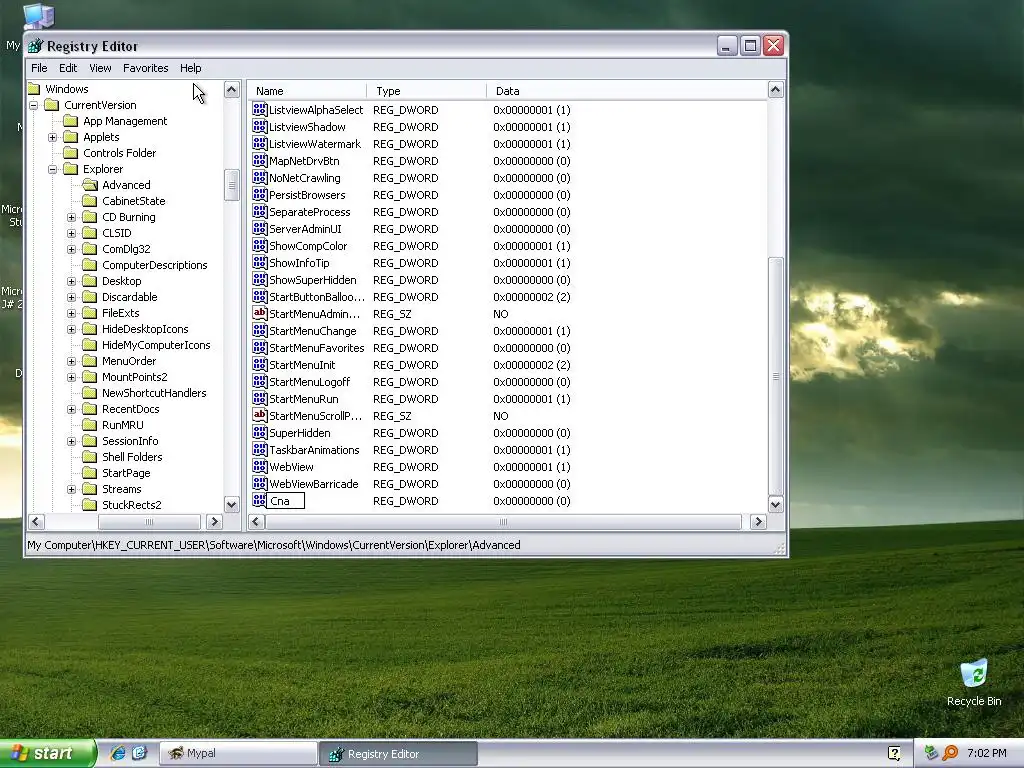Viewport: 1024px width, 768px height.
Task: Open the Help menu
Action: 191,68
